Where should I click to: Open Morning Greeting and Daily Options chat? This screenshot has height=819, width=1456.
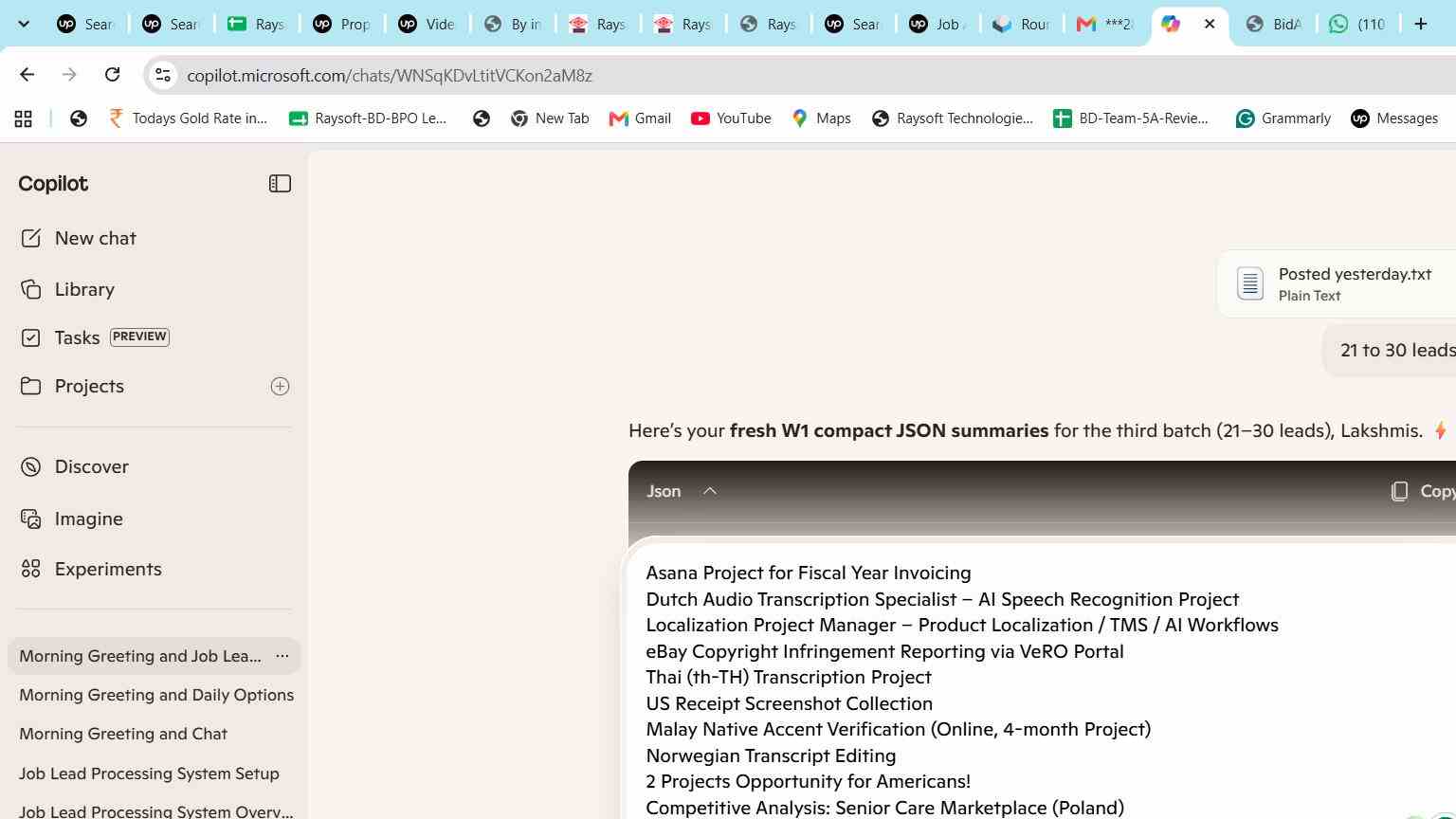pos(156,695)
